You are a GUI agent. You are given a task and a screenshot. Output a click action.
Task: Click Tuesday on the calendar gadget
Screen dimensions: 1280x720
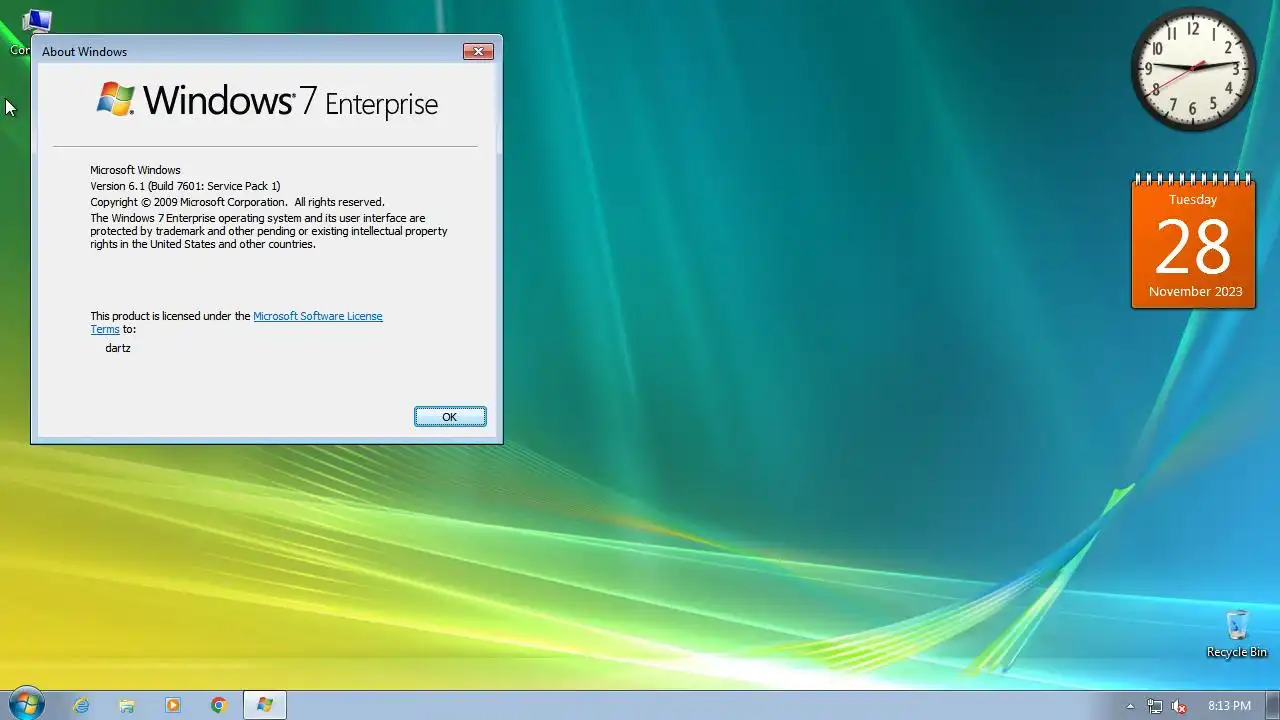(x=1193, y=200)
